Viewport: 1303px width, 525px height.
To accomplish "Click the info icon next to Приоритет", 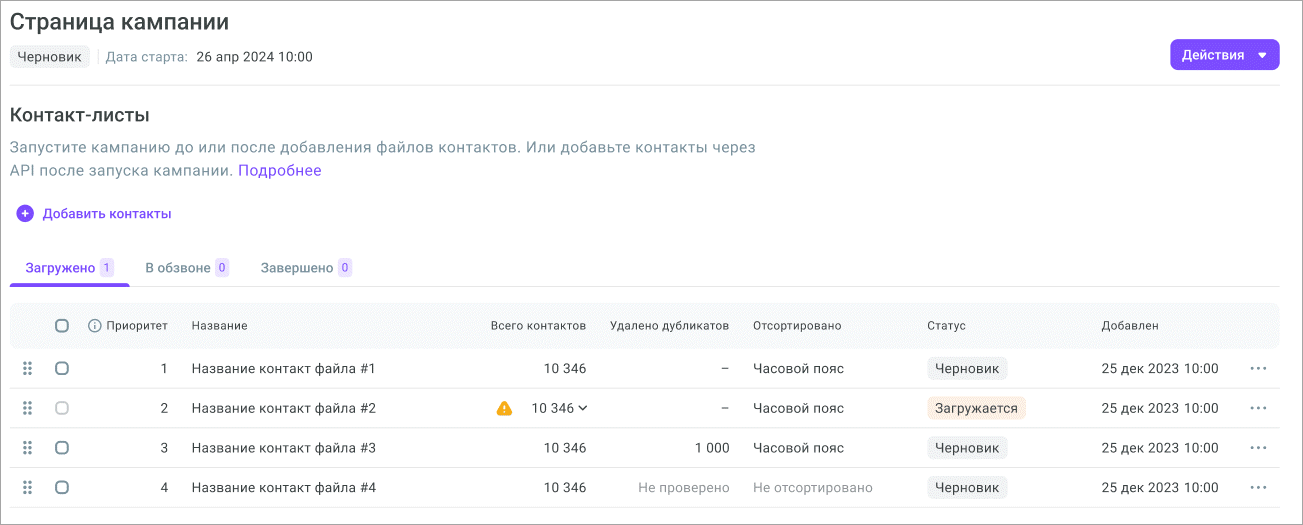I will 95,326.
